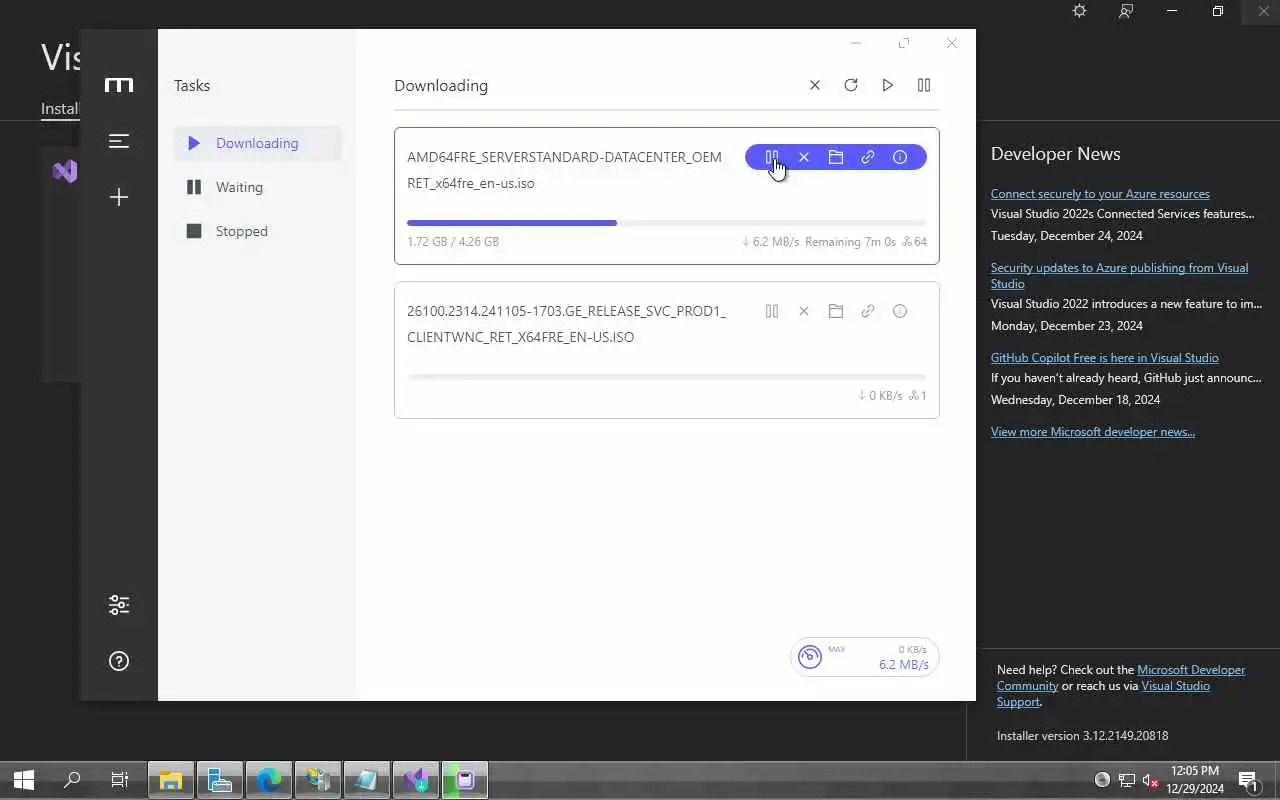1280x800 pixels.
Task: Open 'View more Microsoft developer news' link
Action: coord(1093,432)
